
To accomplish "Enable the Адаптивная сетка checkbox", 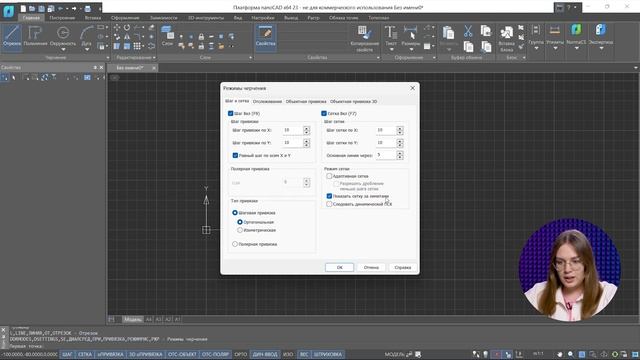I will point(329,176).
